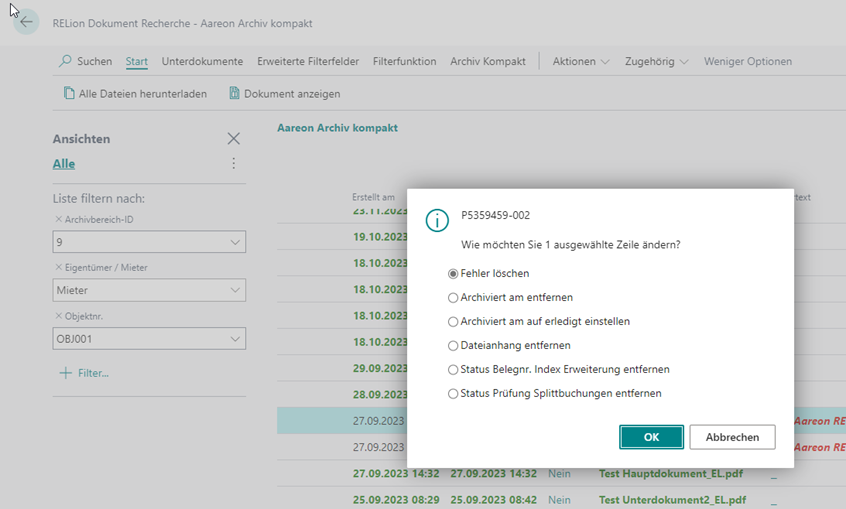Open the Aktionen menu
The image size is (846, 509).
[x=580, y=61]
